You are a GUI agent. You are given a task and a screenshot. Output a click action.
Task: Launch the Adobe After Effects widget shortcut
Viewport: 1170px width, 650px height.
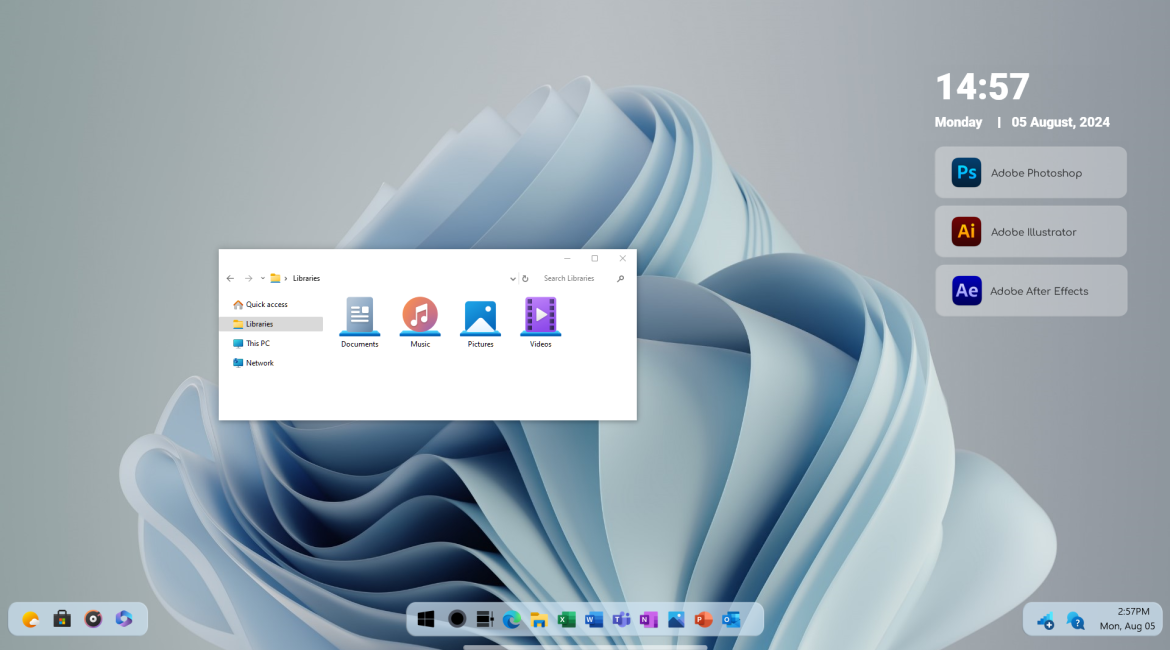coord(1030,291)
